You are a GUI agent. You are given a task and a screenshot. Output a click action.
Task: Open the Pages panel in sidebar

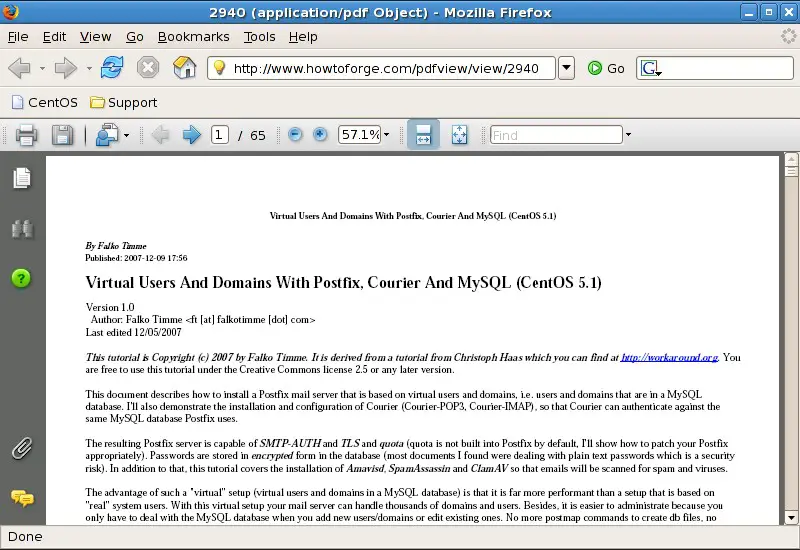point(22,178)
